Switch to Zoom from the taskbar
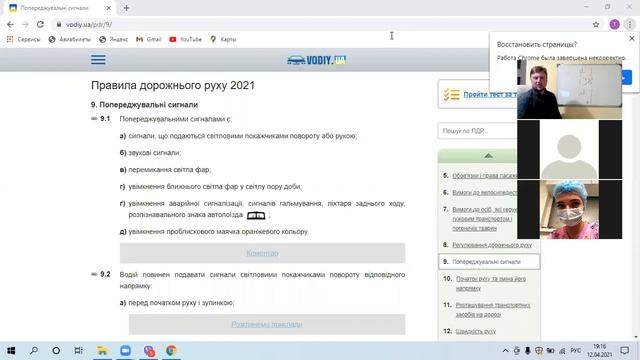 [125, 351]
